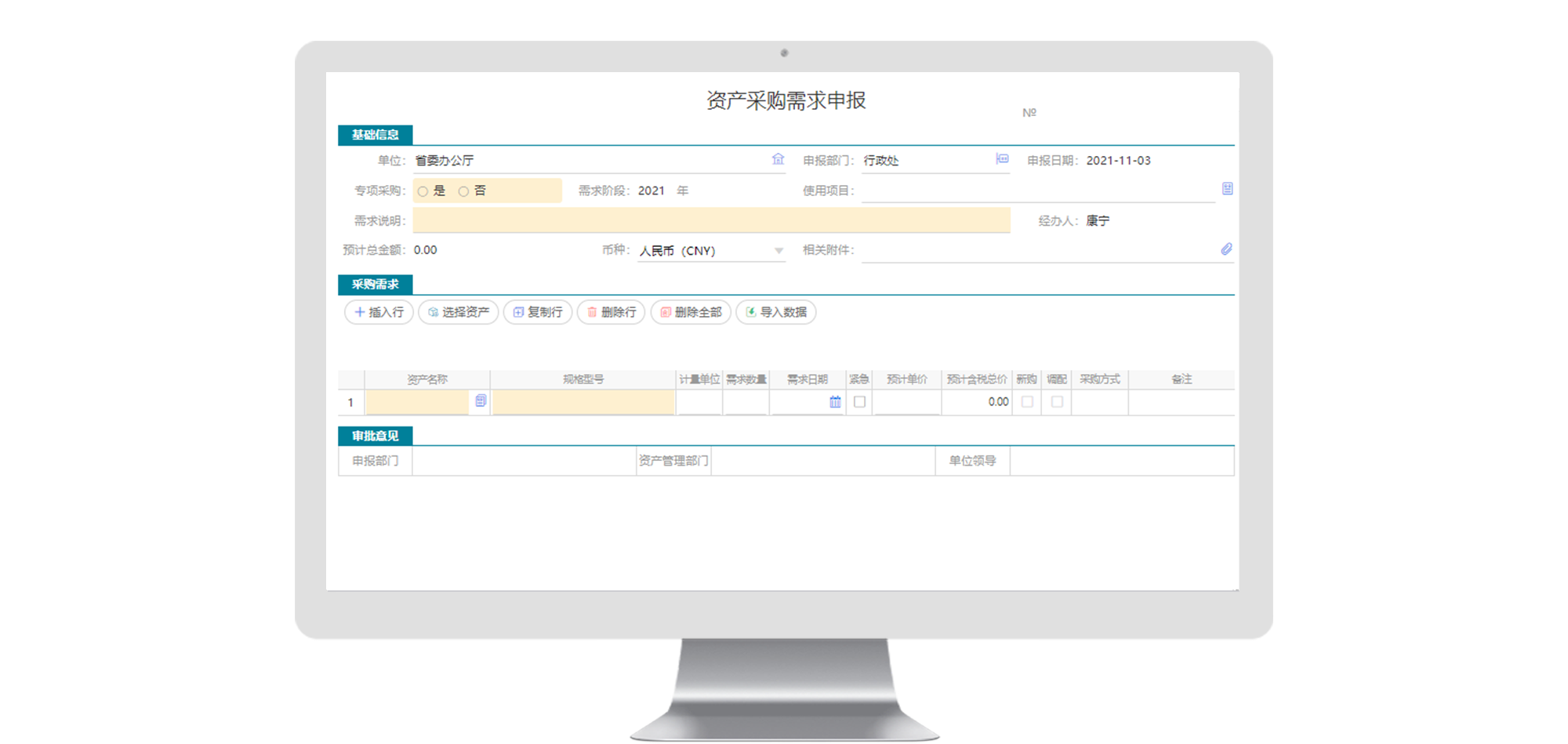Click the 申报部门 department selector icon
Image resolution: width=1568 pixels, height=744 pixels.
point(1002,159)
